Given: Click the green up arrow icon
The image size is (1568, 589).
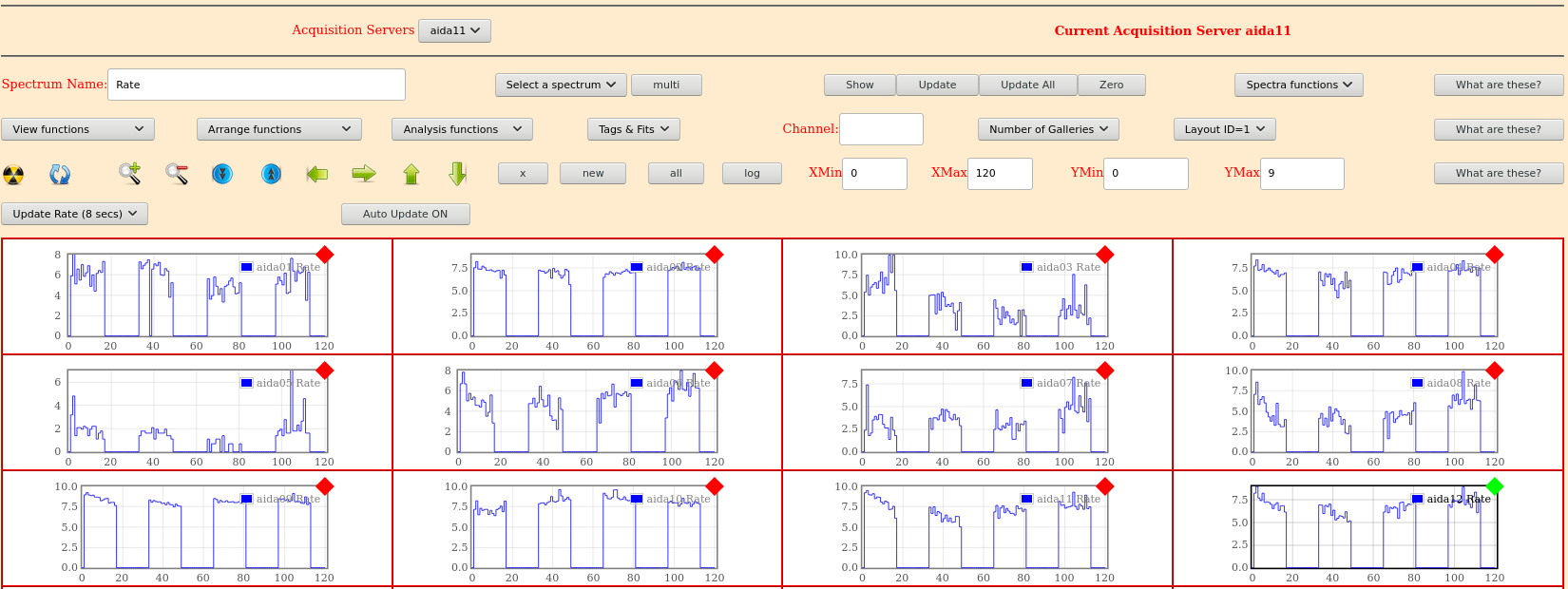Looking at the screenshot, I should tap(411, 174).
